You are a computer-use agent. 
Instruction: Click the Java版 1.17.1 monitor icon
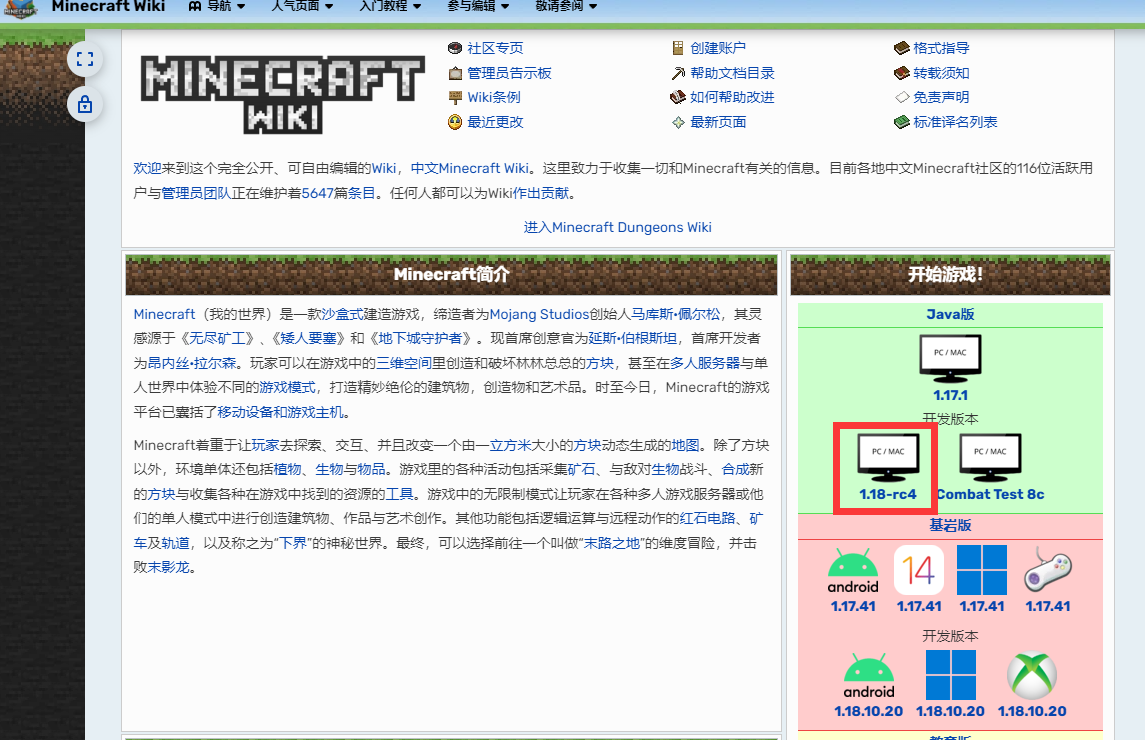950,359
